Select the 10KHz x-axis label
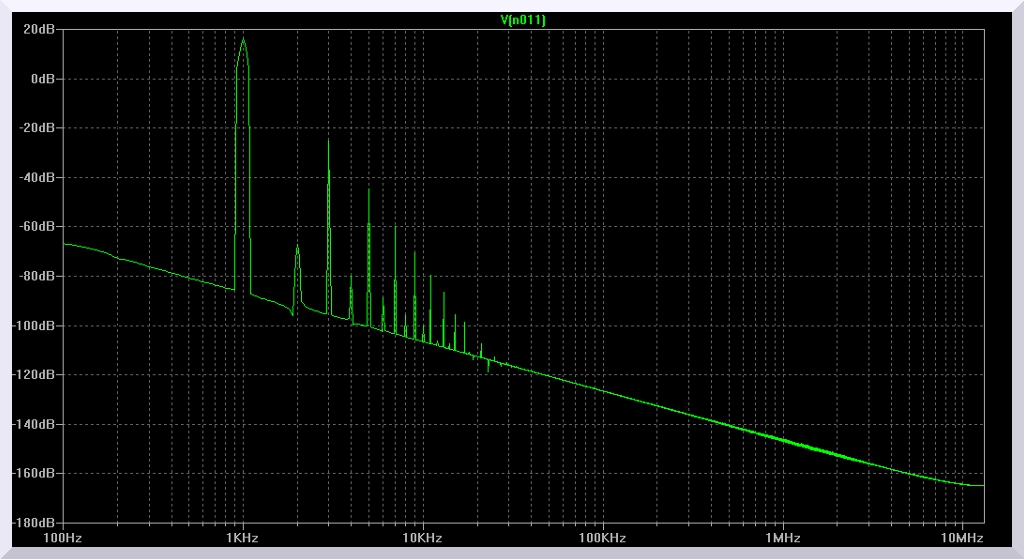 pyautogui.click(x=423, y=538)
